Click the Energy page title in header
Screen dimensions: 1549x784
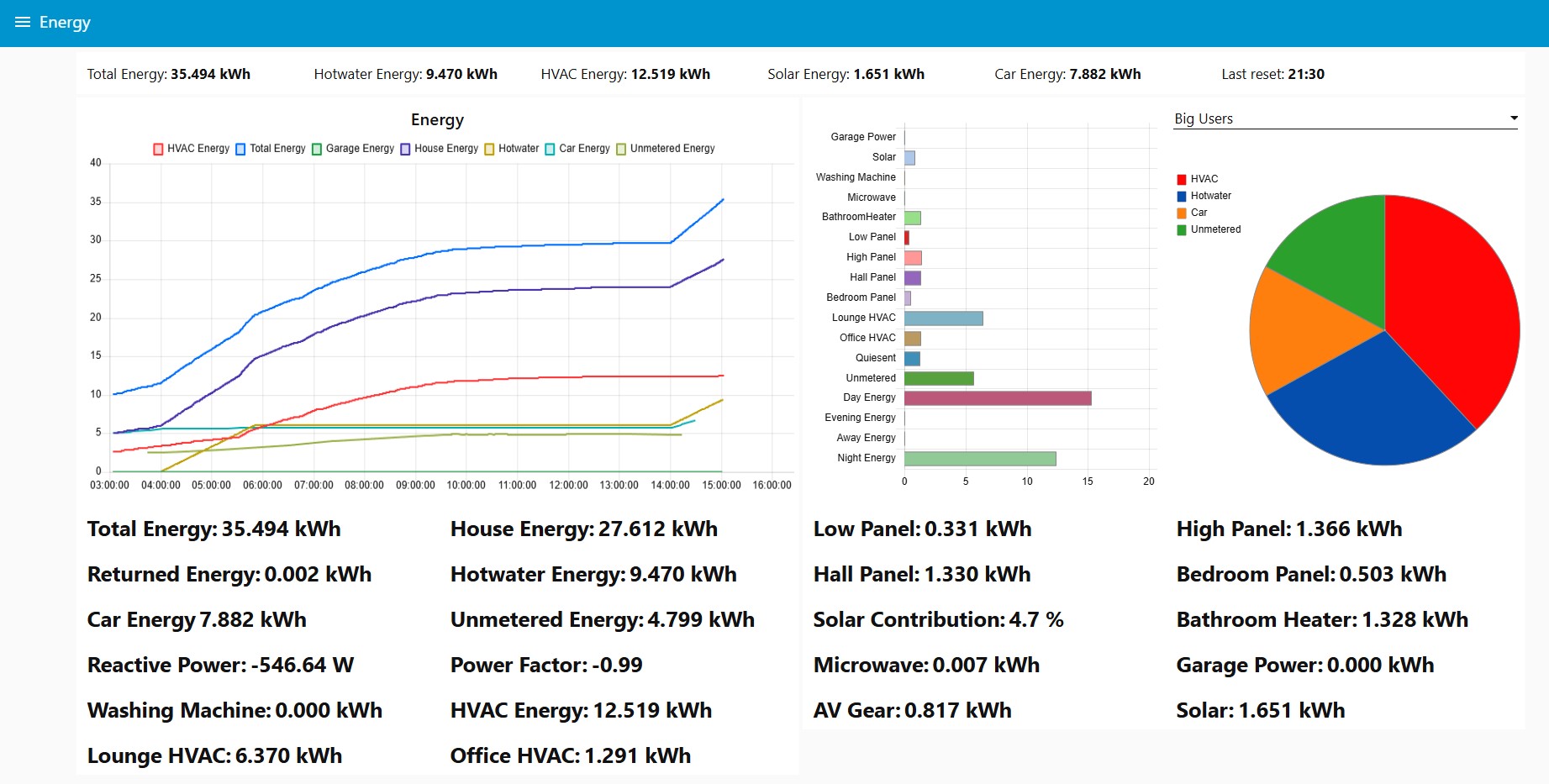[65, 23]
